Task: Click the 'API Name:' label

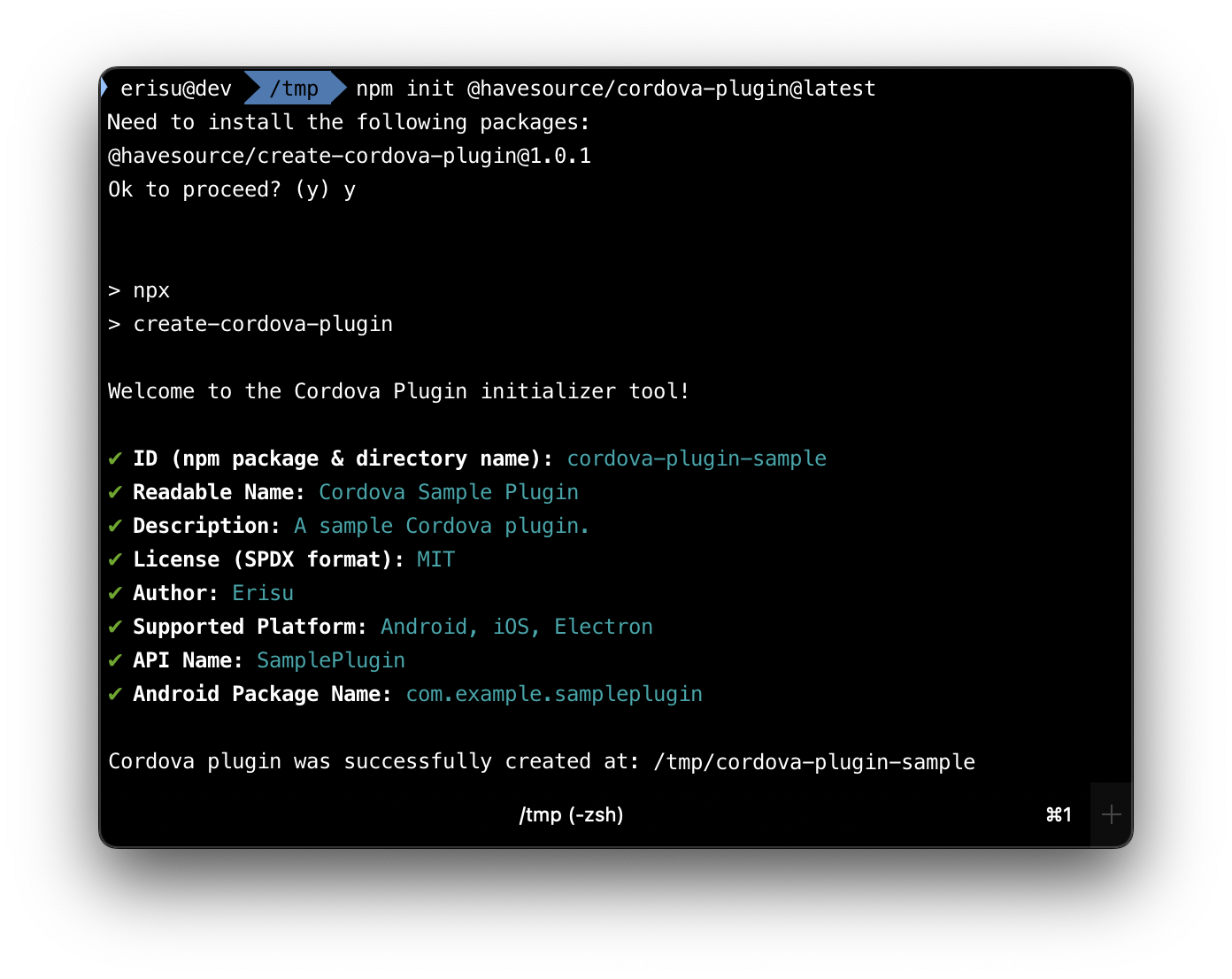Action: (188, 660)
